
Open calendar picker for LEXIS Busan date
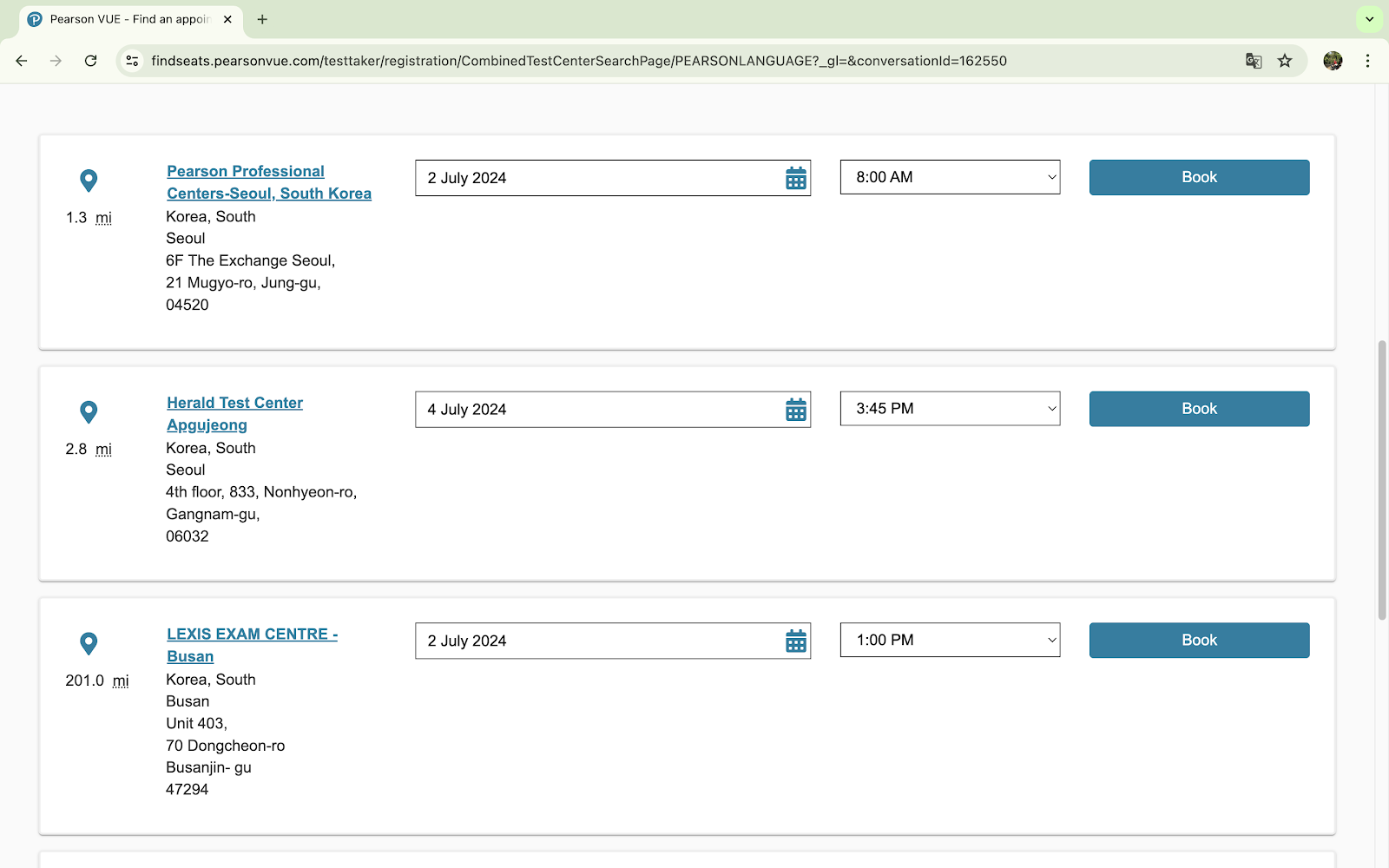(796, 641)
